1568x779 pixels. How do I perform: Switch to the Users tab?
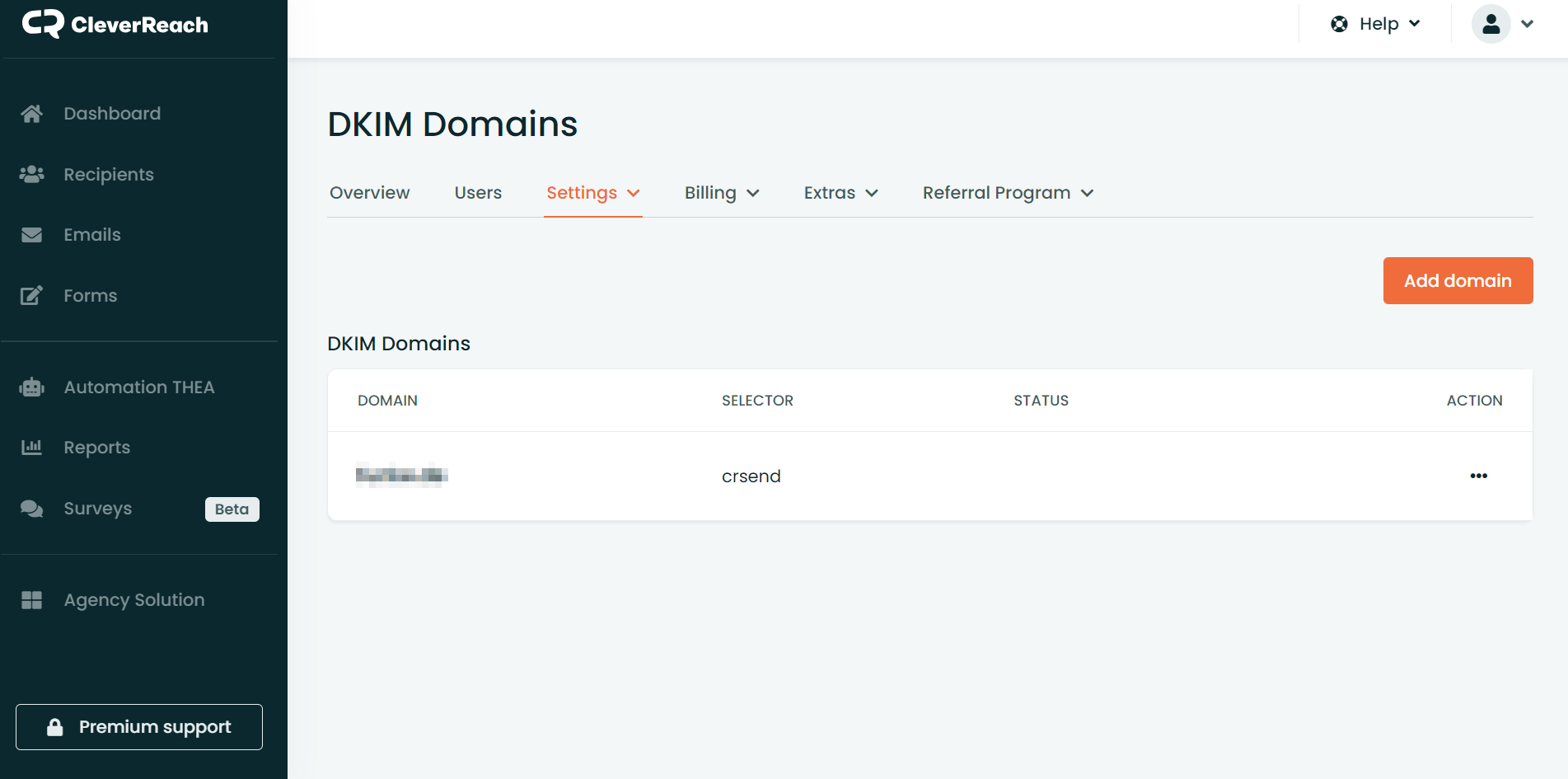coord(478,193)
